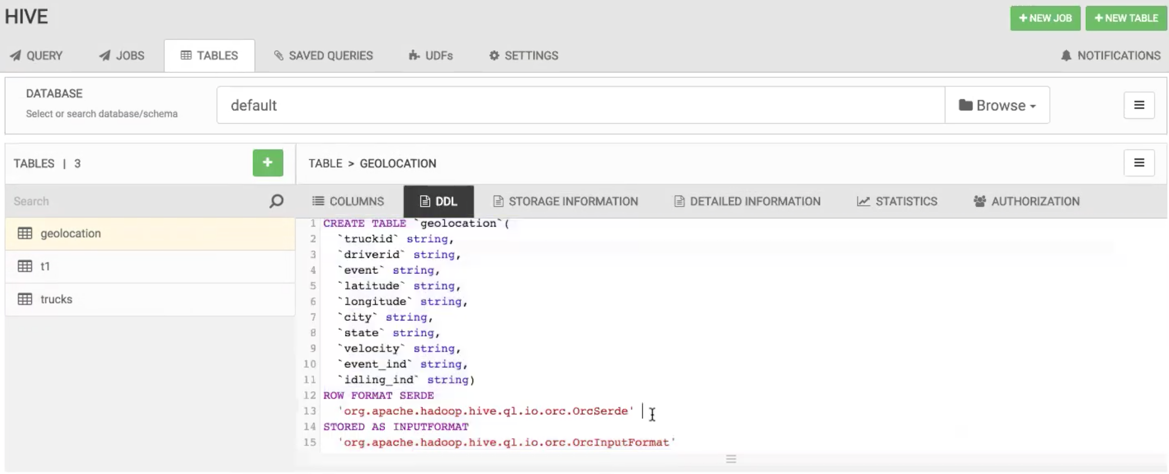
Task: Click the NEW TABLE button
Action: (x=1126, y=19)
